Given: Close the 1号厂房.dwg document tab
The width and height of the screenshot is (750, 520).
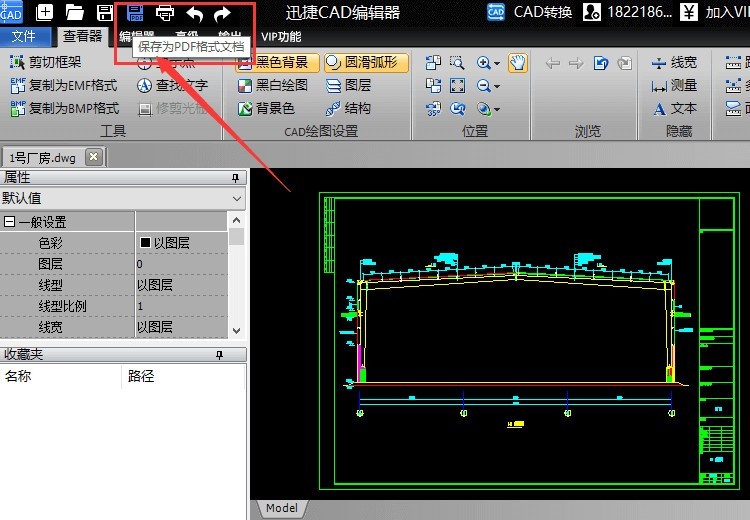Looking at the screenshot, I should point(93,157).
